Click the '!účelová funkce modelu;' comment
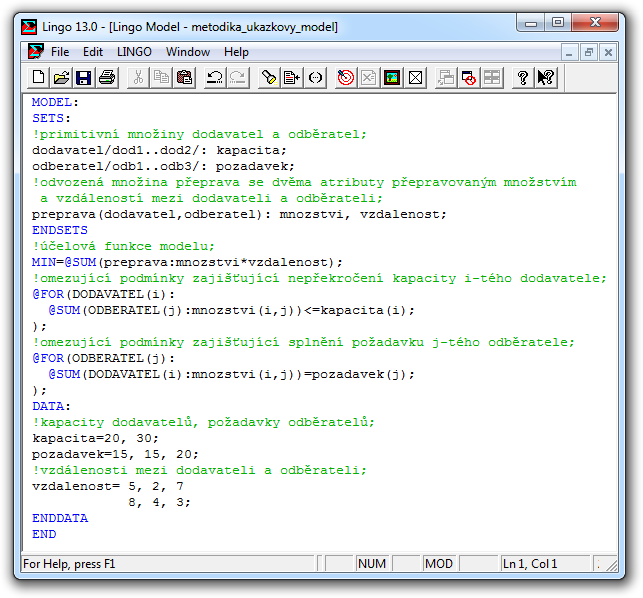The width and height of the screenshot is (643, 598). tap(123, 246)
